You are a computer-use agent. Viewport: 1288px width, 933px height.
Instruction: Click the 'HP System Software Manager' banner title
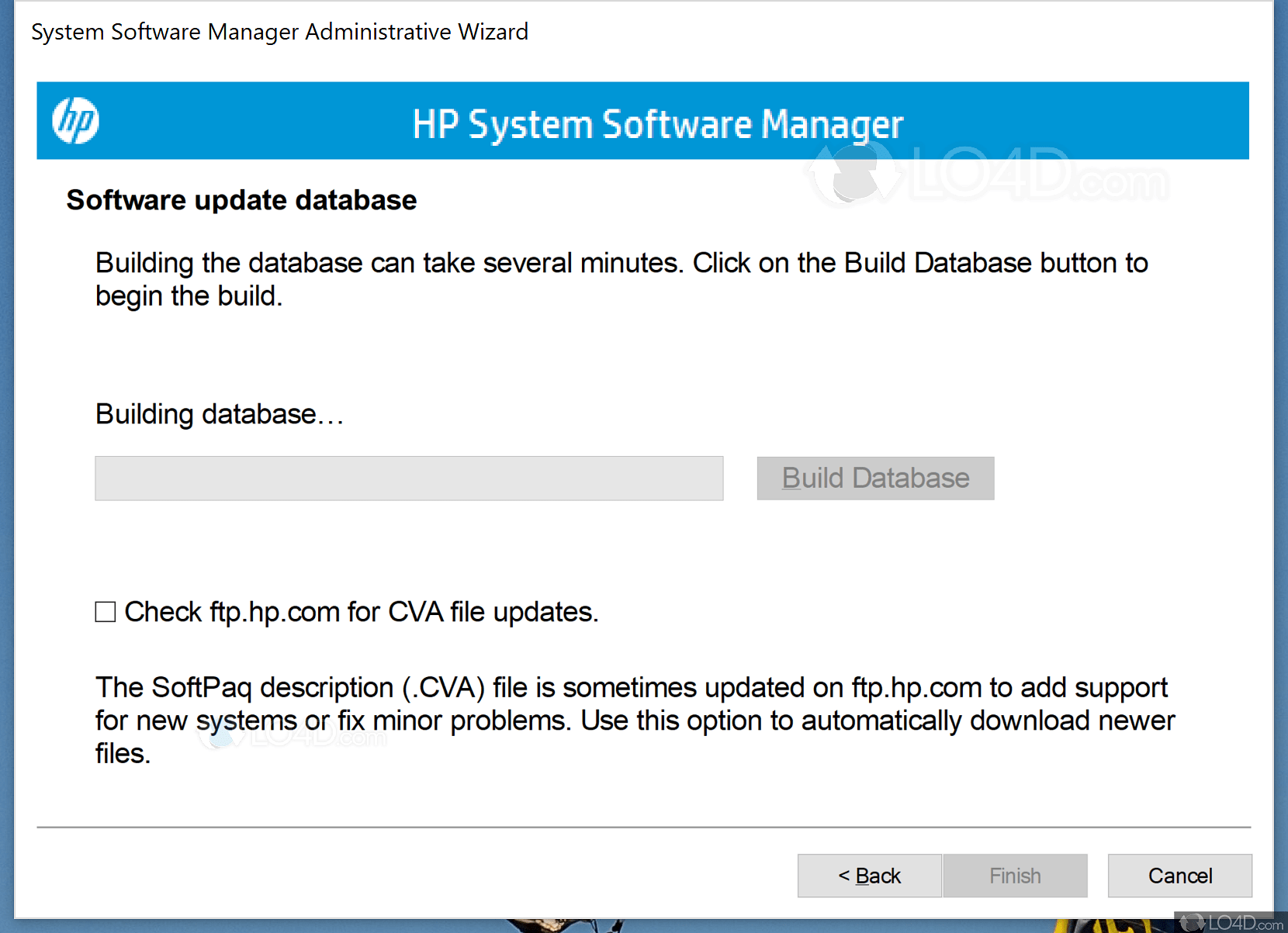658,124
